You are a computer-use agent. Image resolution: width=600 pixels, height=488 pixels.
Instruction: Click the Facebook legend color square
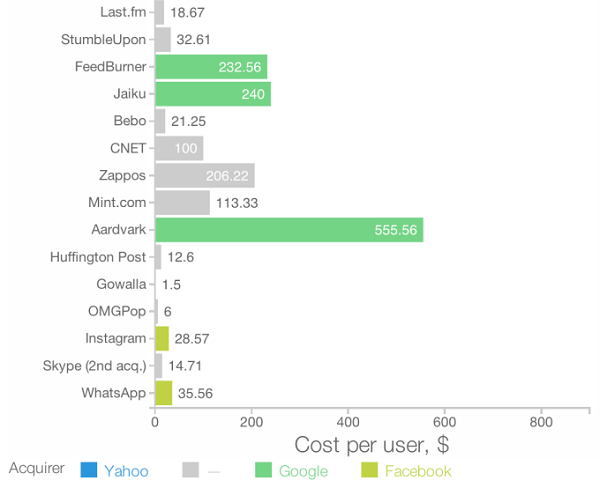click(x=369, y=470)
